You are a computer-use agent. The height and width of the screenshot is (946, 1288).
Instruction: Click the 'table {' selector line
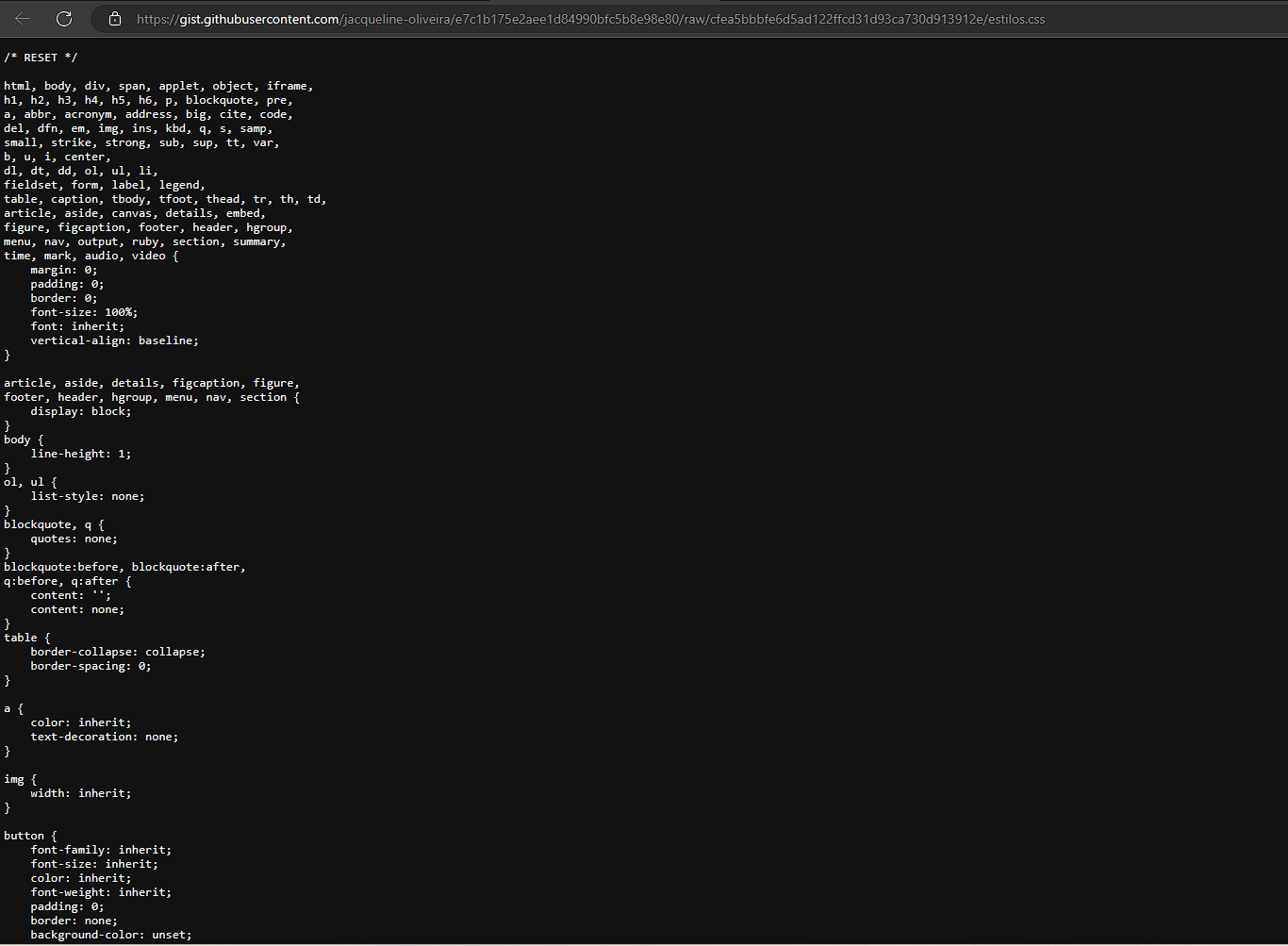27,638
